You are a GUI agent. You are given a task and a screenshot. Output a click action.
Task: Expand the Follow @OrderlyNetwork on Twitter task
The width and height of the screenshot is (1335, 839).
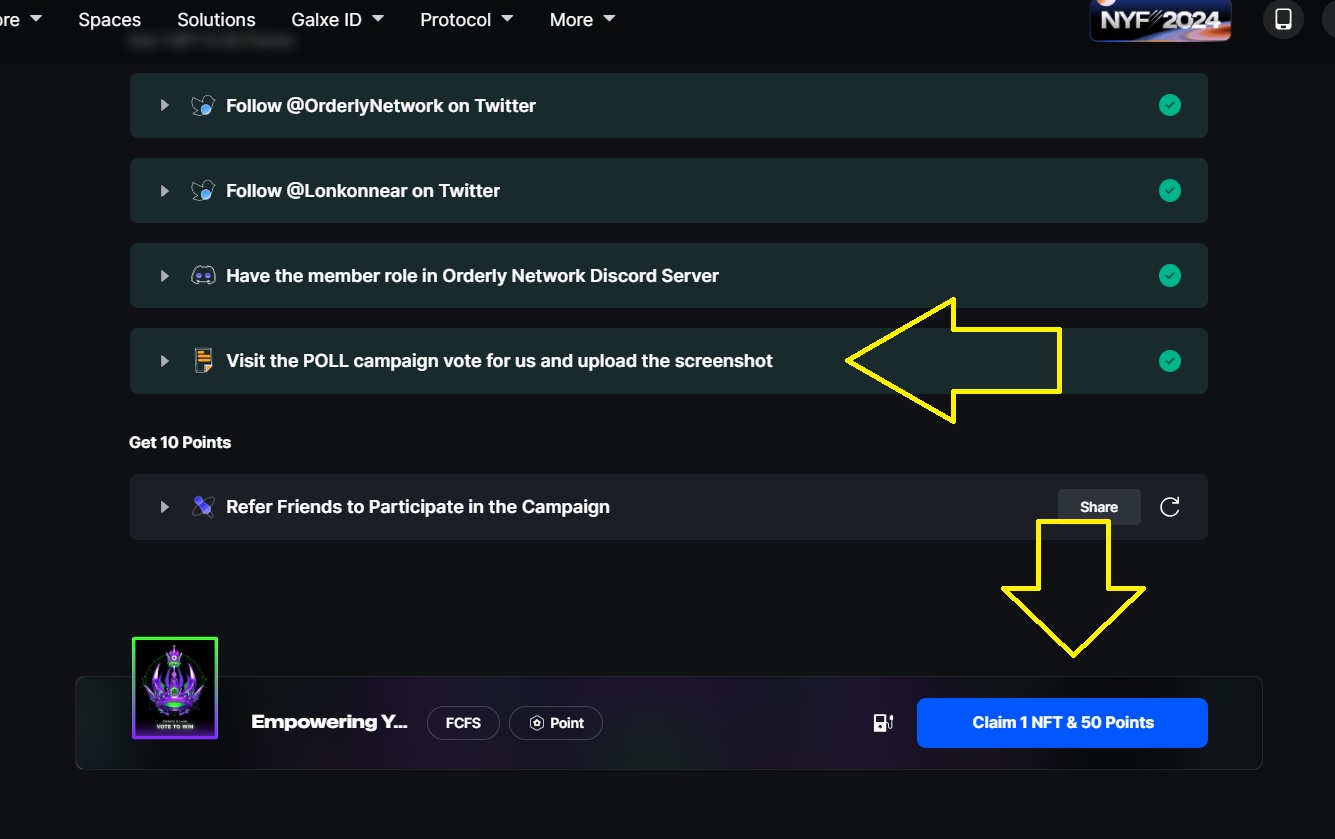(165, 106)
